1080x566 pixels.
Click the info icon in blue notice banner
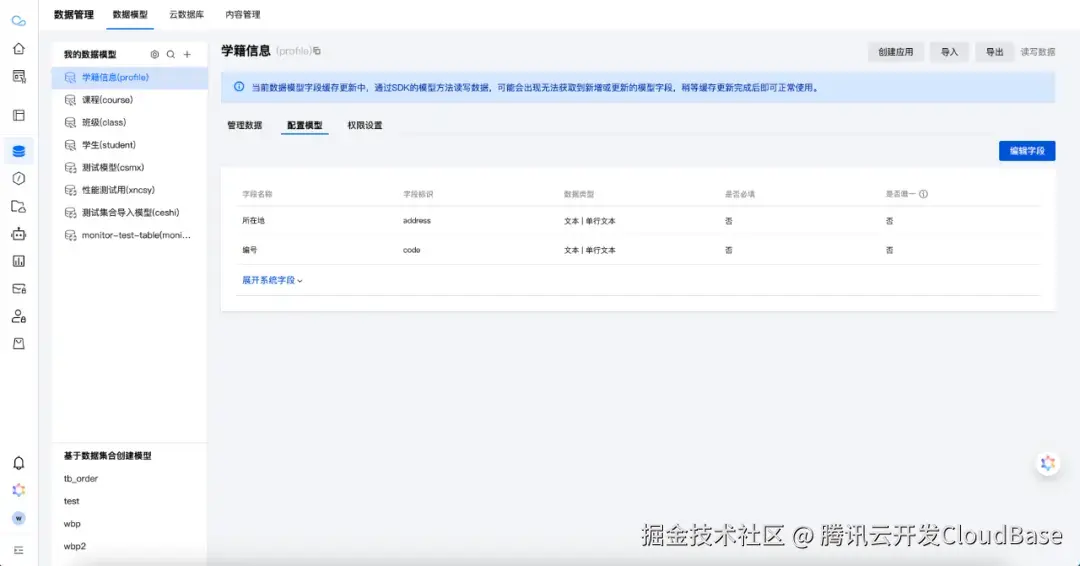(x=238, y=87)
